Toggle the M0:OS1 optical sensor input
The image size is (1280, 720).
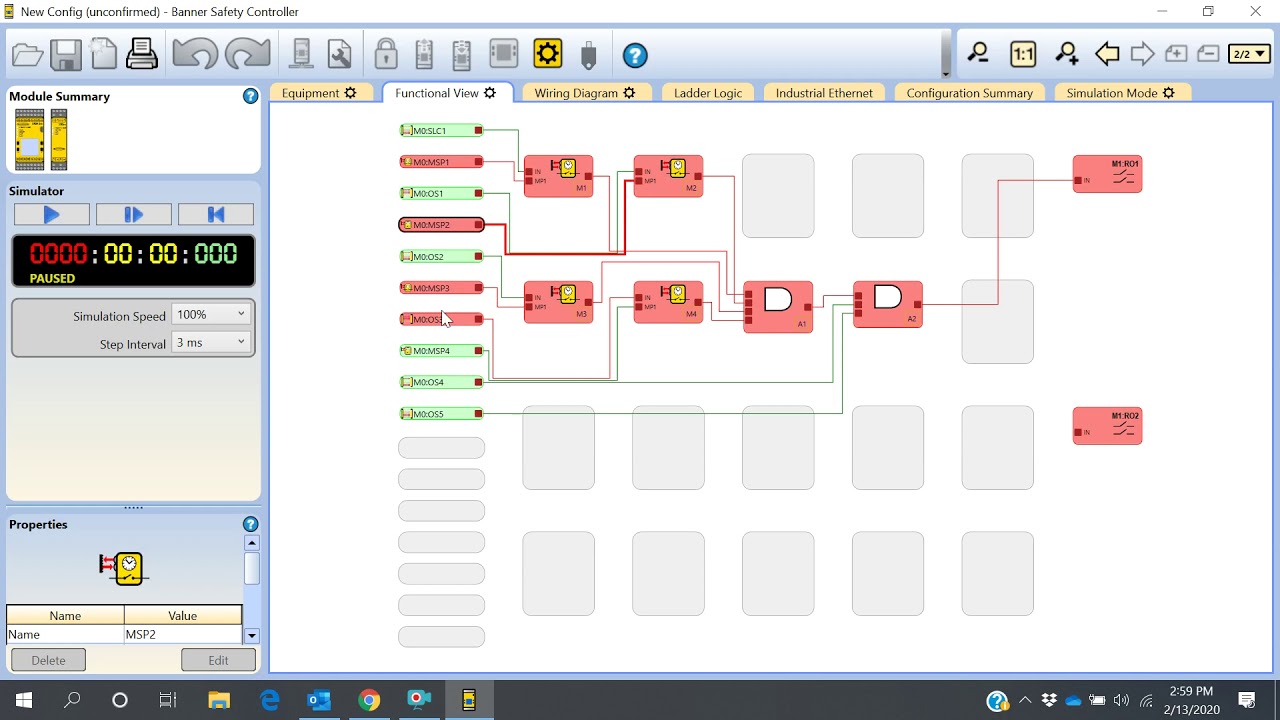[441, 193]
